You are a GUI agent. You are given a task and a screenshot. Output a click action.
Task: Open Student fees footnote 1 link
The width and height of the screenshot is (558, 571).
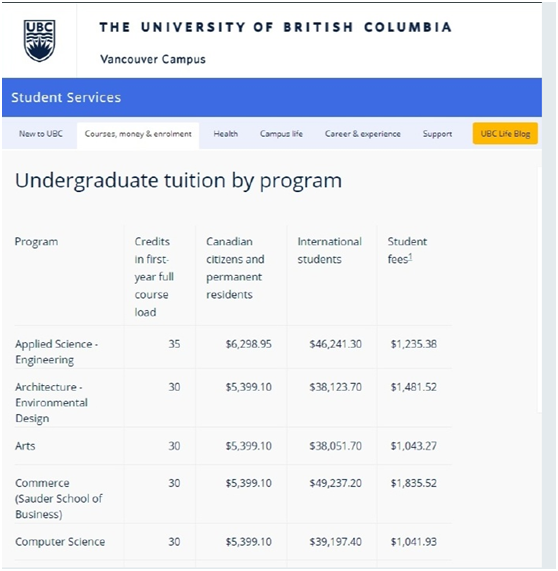(x=410, y=257)
